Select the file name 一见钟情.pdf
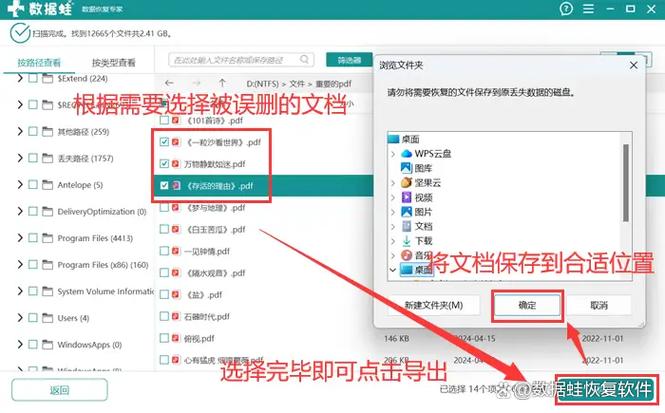 (207, 251)
